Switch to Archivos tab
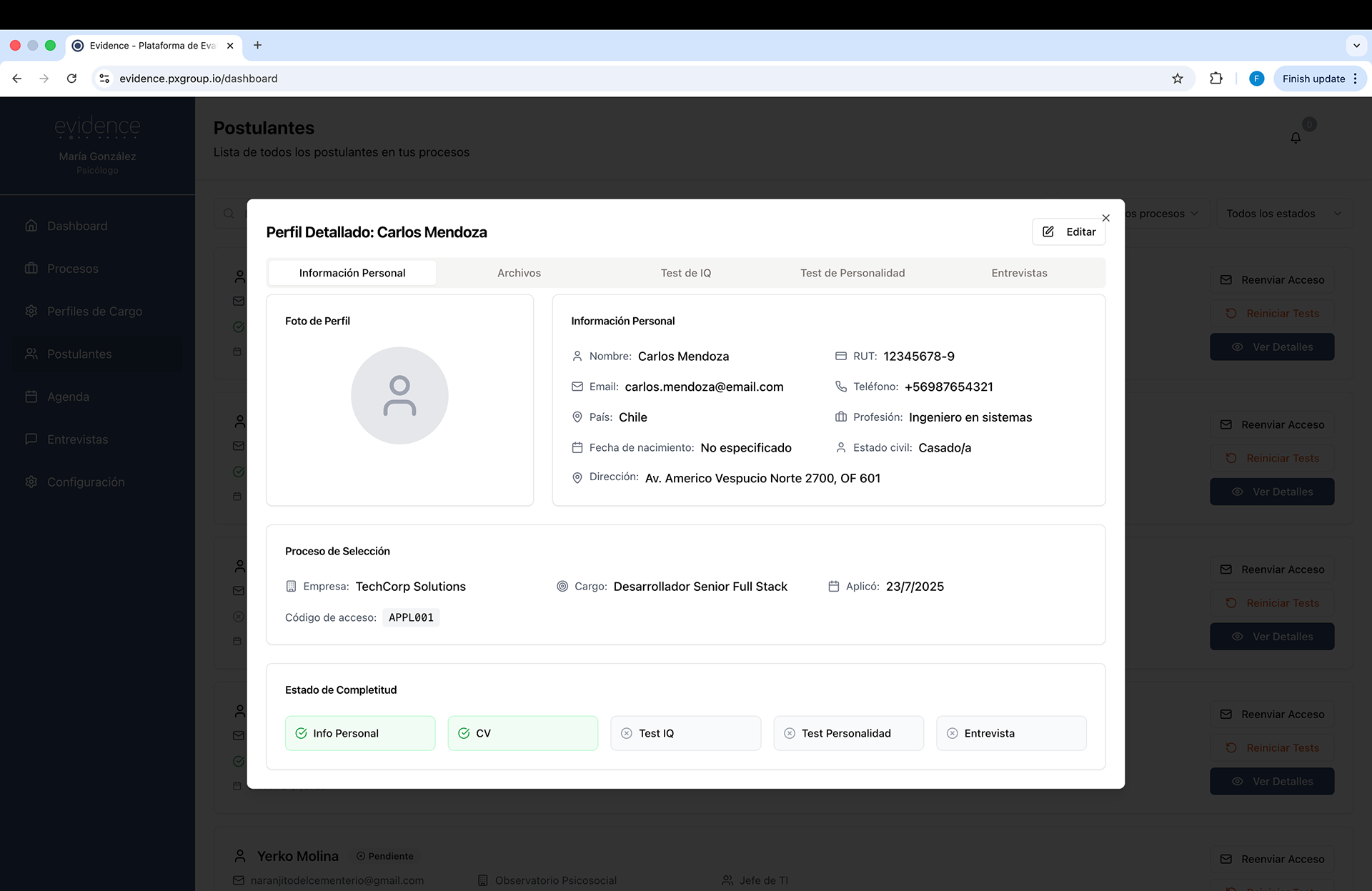 tap(519, 273)
